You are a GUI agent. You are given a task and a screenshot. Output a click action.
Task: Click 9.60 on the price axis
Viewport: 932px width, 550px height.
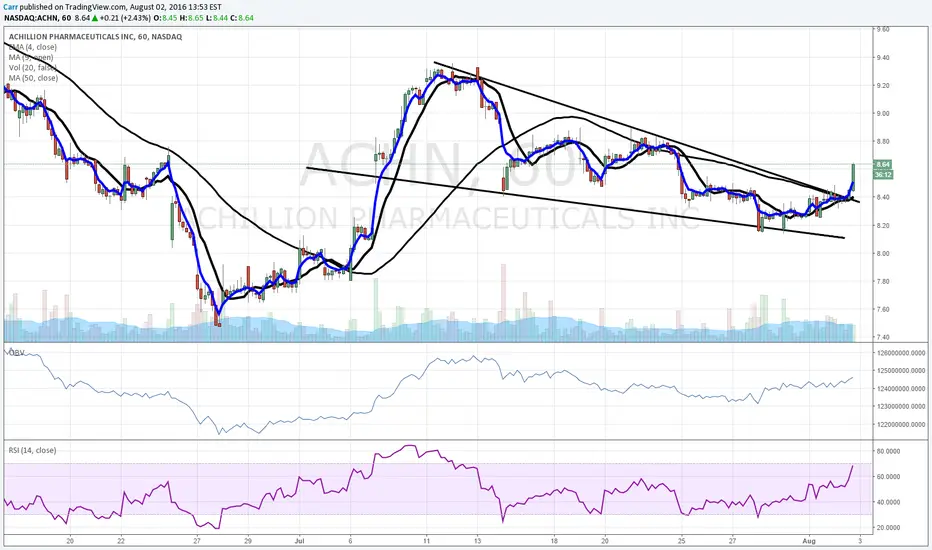coord(882,29)
